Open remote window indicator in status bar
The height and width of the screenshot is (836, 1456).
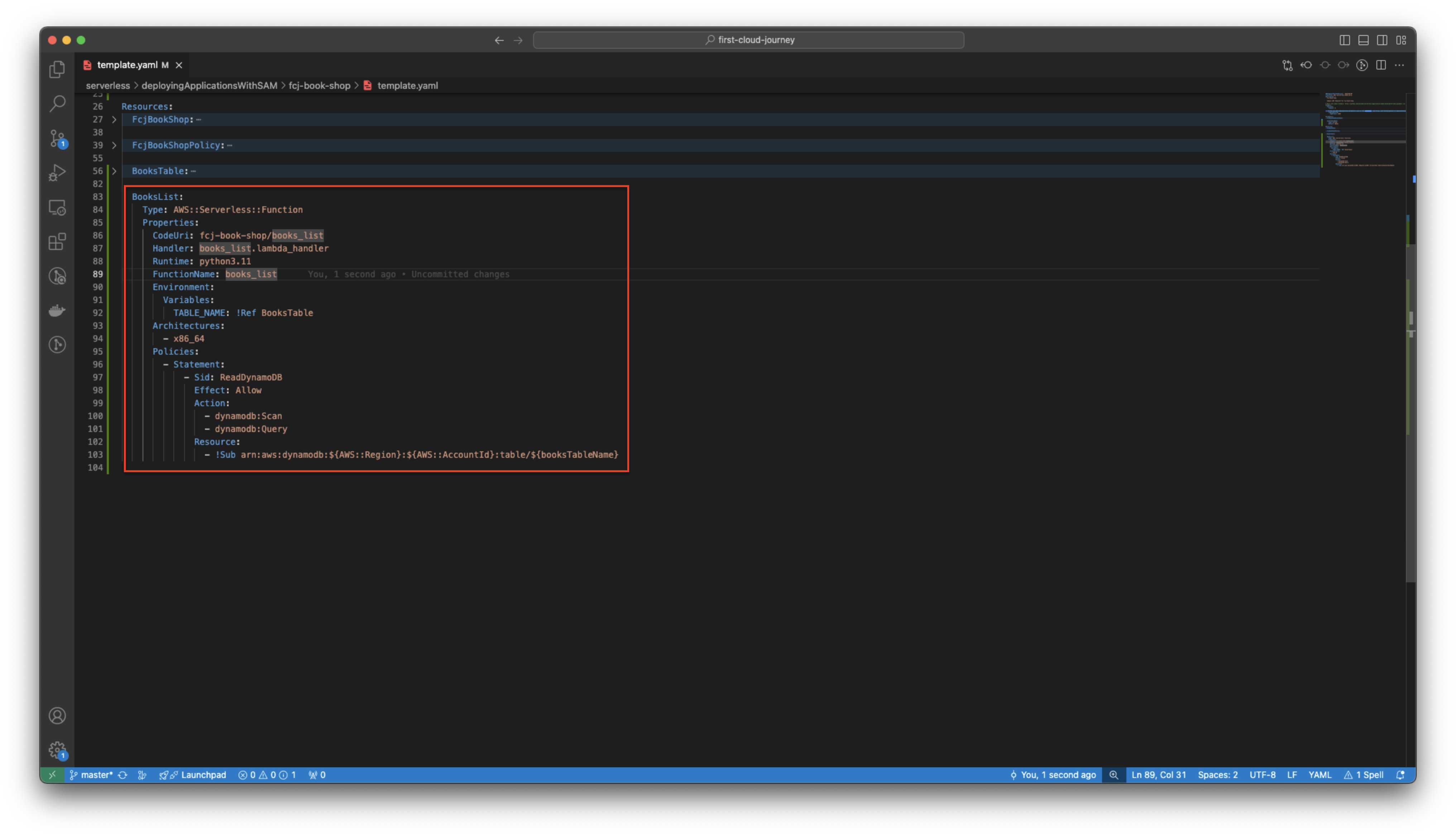[x=52, y=775]
